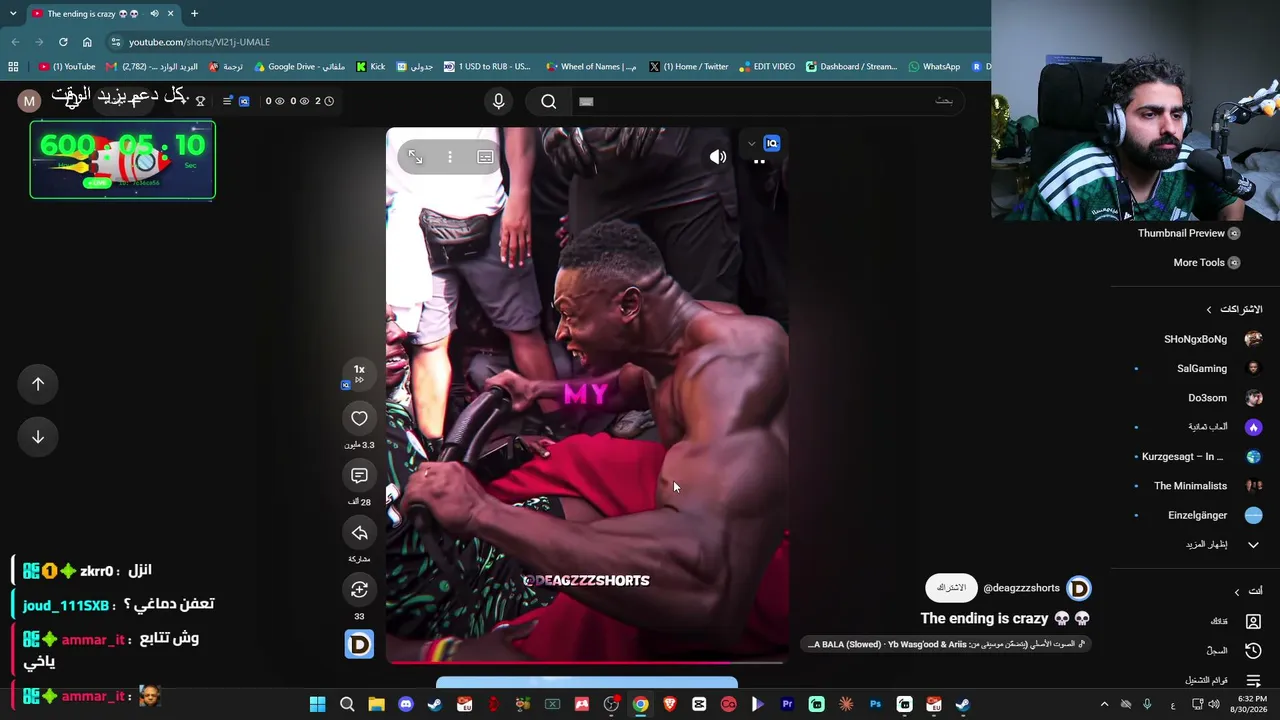
Task: Open the comments on the short
Action: pos(359,475)
